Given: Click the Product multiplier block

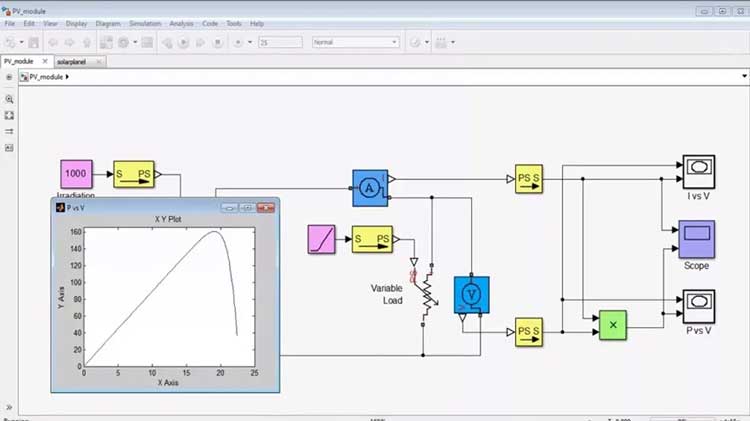Looking at the screenshot, I should (613, 324).
